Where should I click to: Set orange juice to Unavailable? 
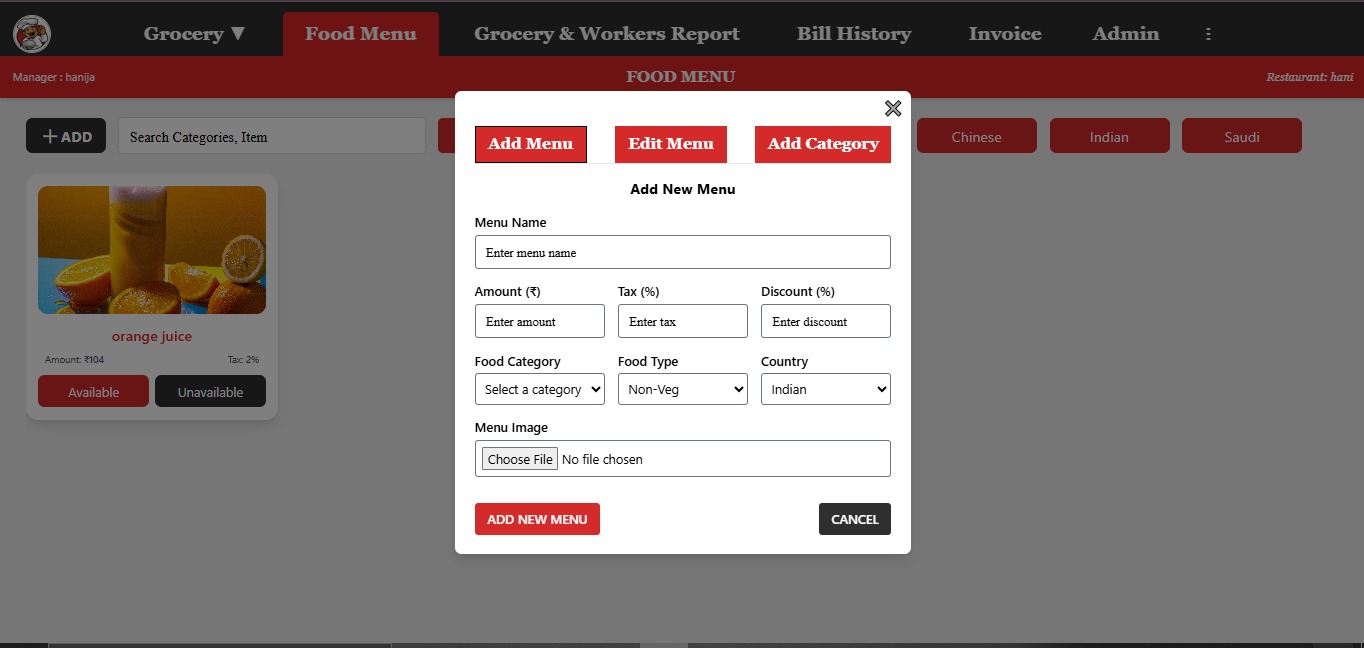[210, 391]
